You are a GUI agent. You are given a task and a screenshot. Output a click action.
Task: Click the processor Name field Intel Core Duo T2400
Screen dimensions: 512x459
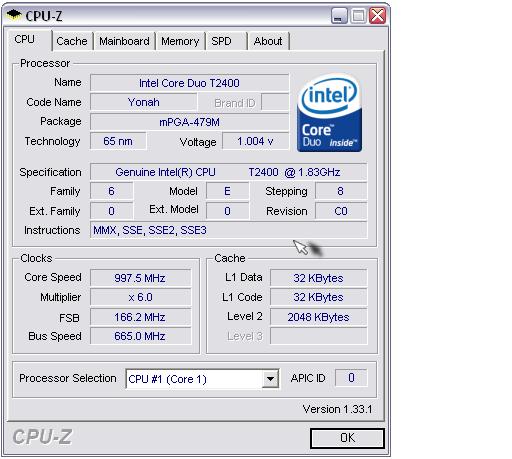(189, 83)
